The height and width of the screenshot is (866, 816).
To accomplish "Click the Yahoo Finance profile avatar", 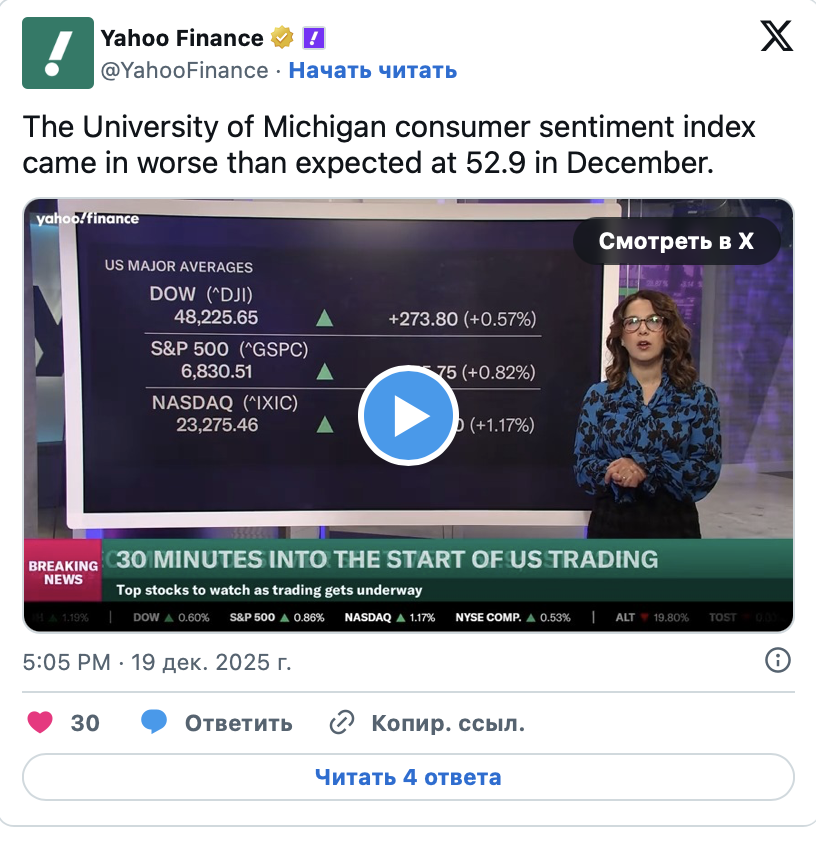I will point(58,53).
